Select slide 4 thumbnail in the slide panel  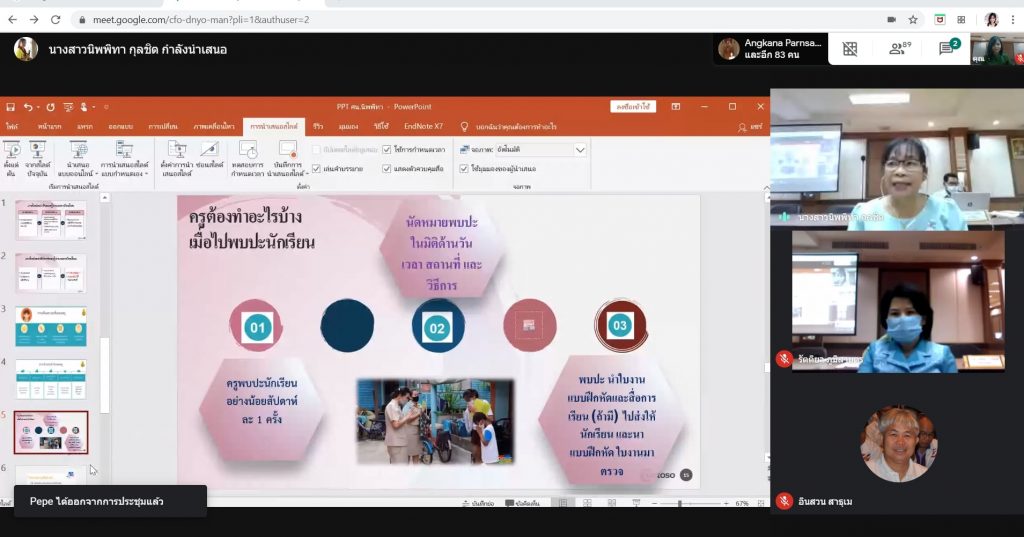click(50, 379)
